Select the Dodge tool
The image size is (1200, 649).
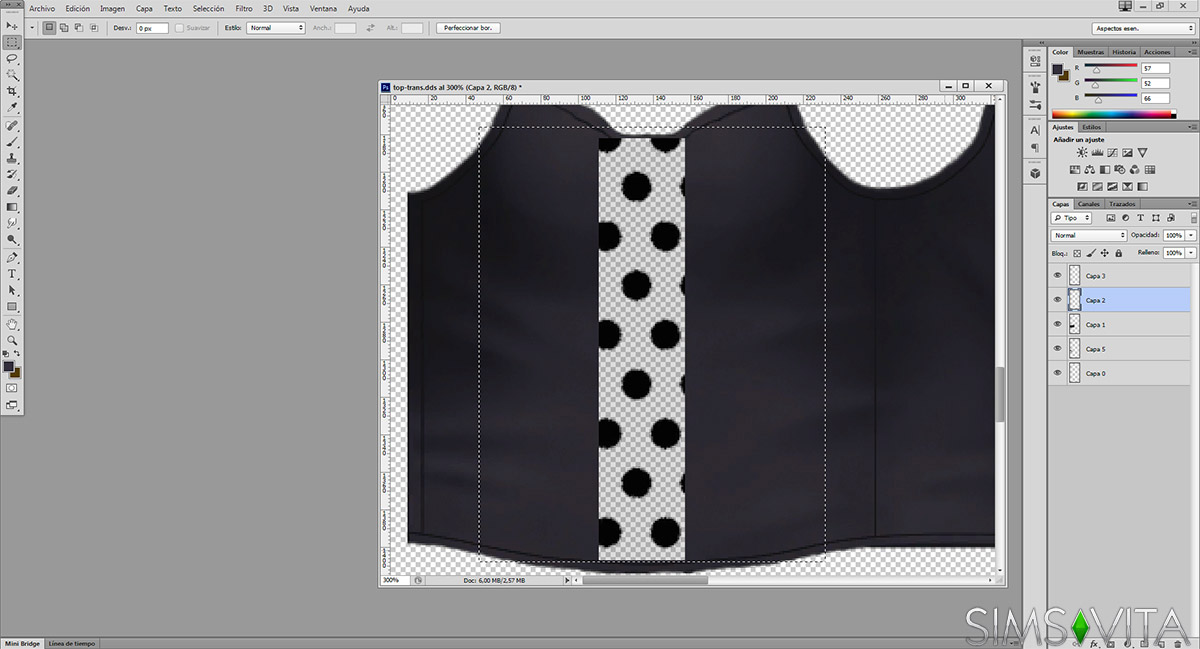(x=12, y=240)
